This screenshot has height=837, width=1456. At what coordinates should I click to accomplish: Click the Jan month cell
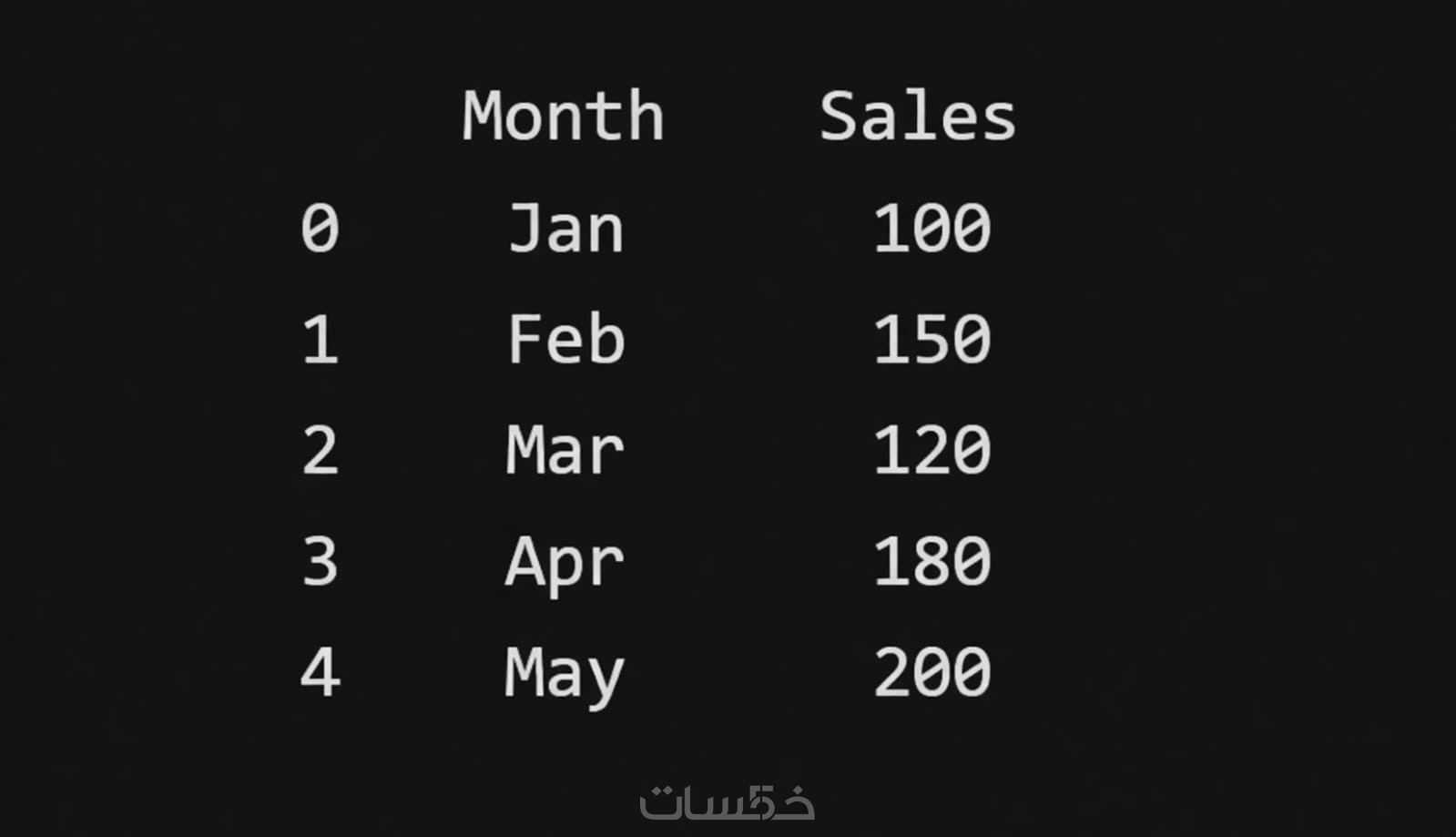coord(565,228)
